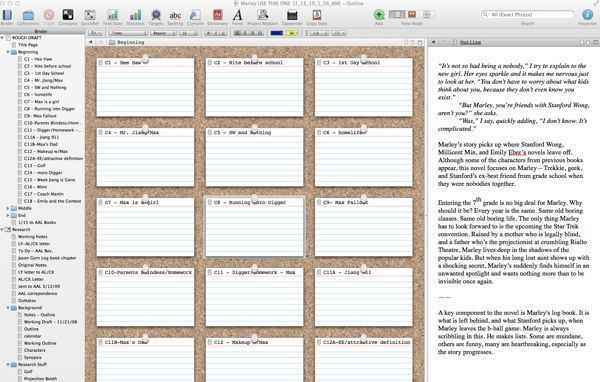Collapse the Background folder triangle

tap(8, 308)
